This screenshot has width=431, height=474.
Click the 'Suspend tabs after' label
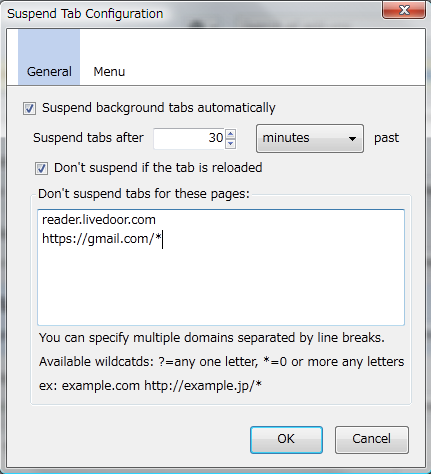click(88, 138)
